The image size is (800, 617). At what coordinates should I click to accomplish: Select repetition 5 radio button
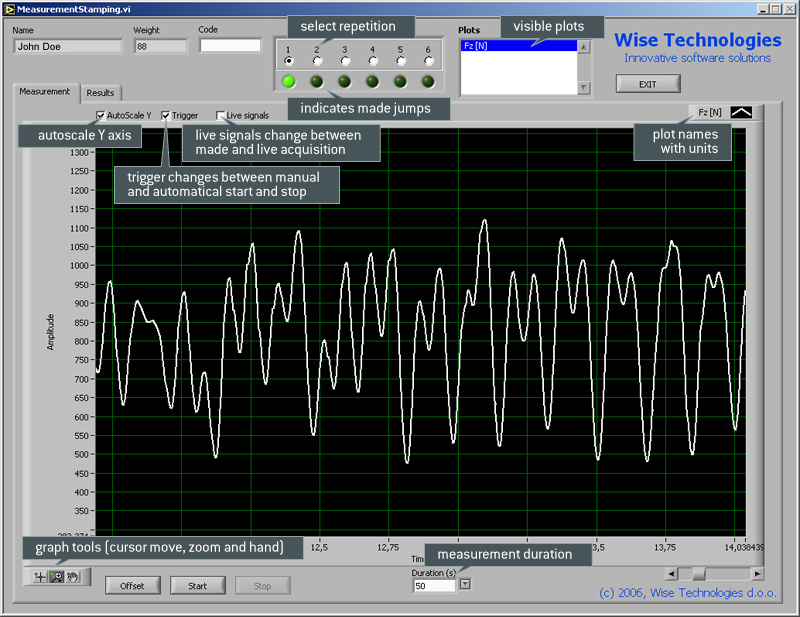(x=401, y=61)
